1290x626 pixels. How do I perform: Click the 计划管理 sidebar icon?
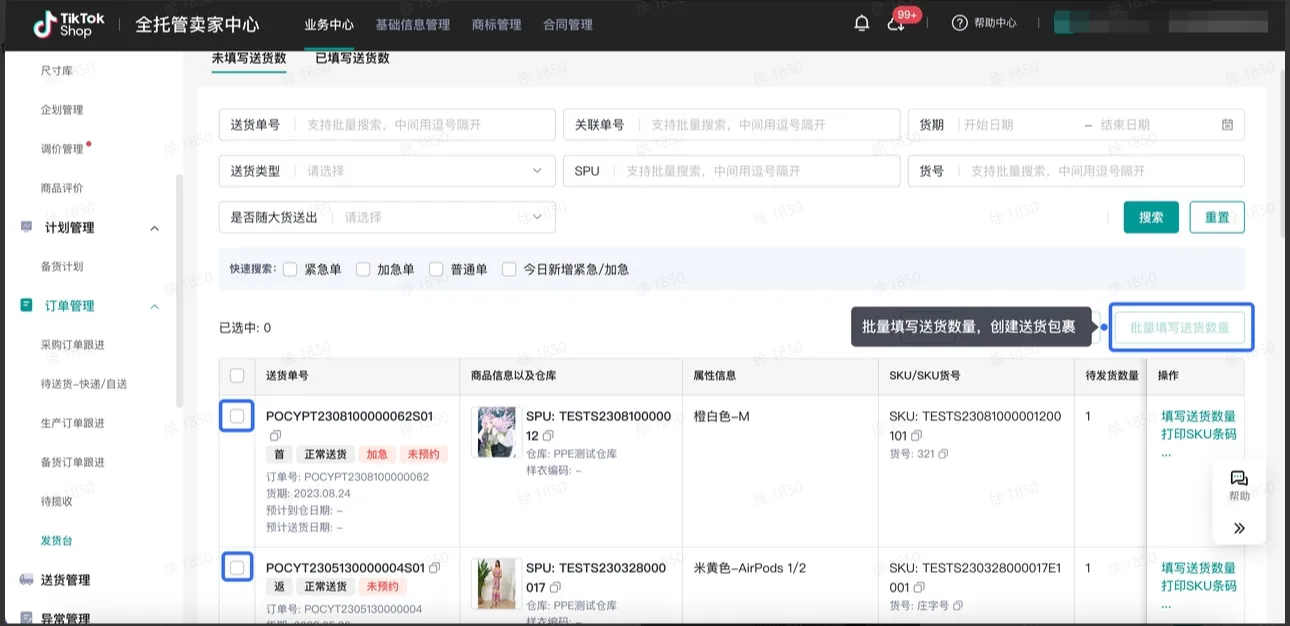27,227
